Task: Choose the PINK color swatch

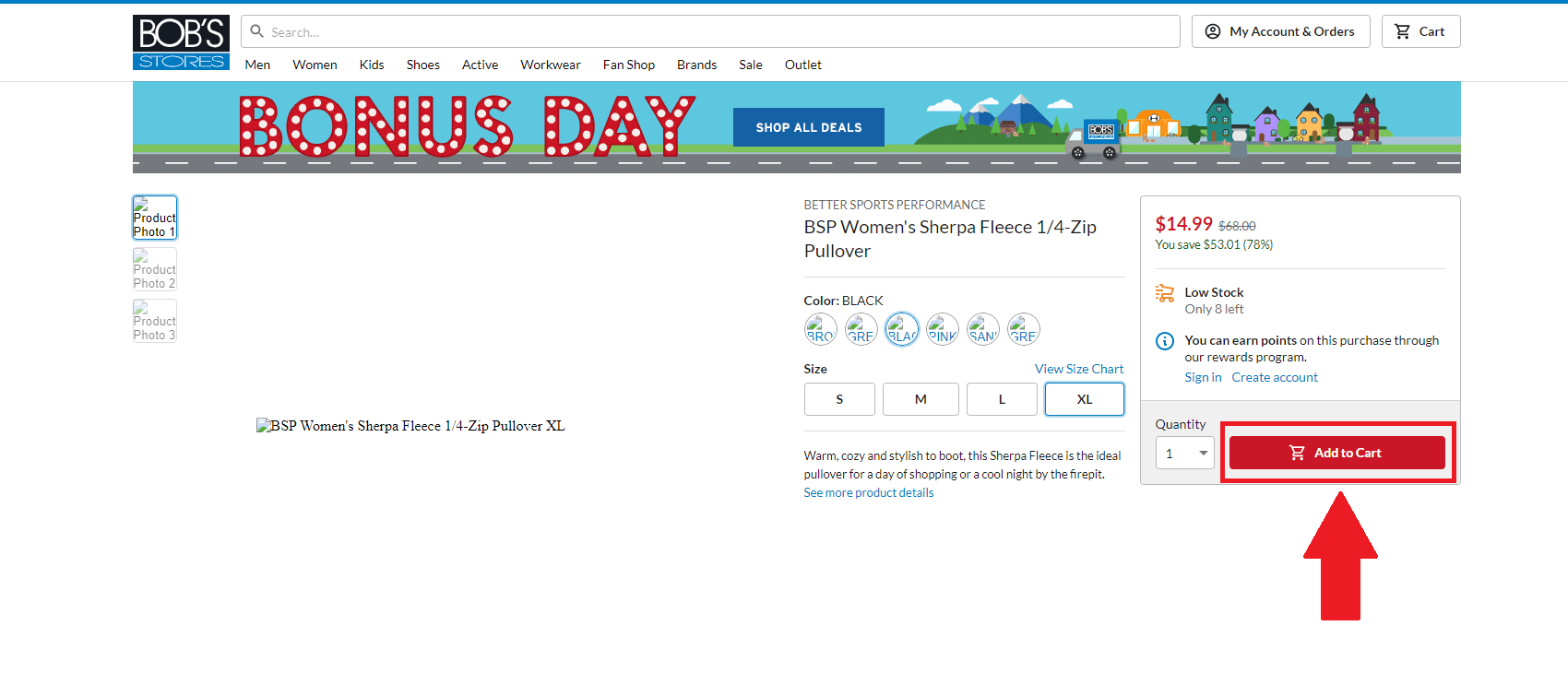Action: tap(942, 329)
